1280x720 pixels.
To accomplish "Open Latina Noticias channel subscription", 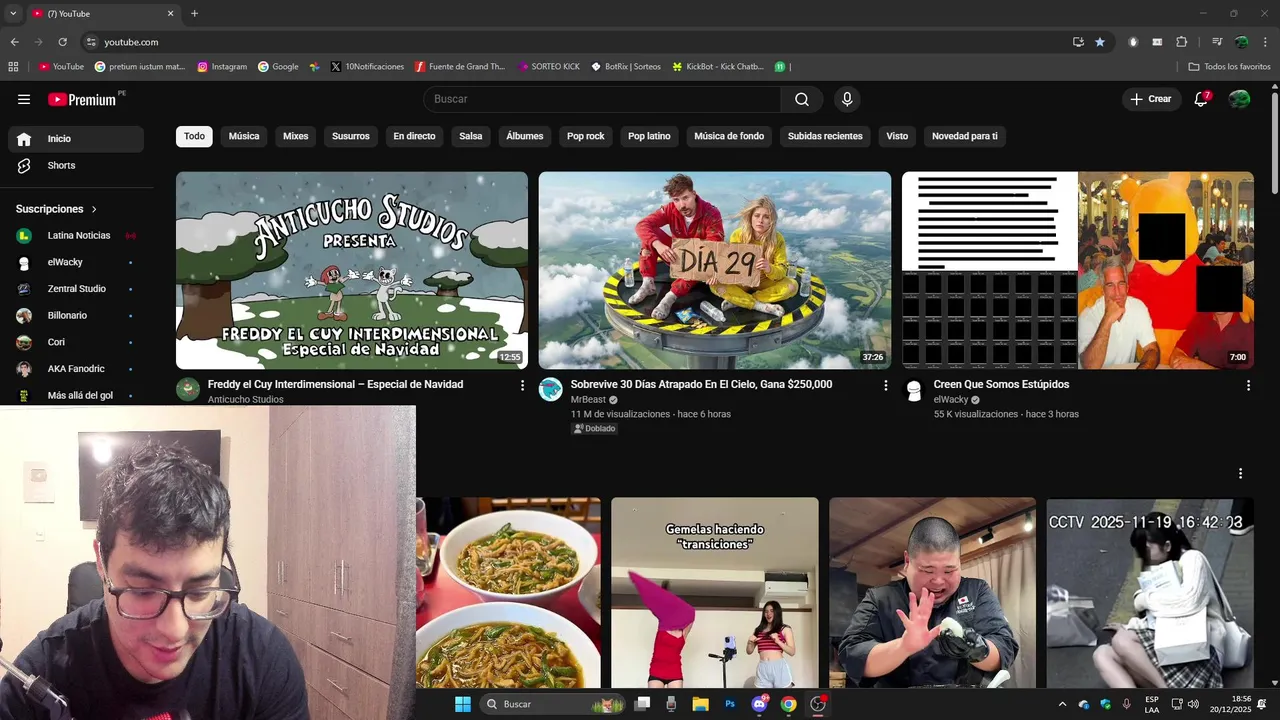I will pos(76,236).
